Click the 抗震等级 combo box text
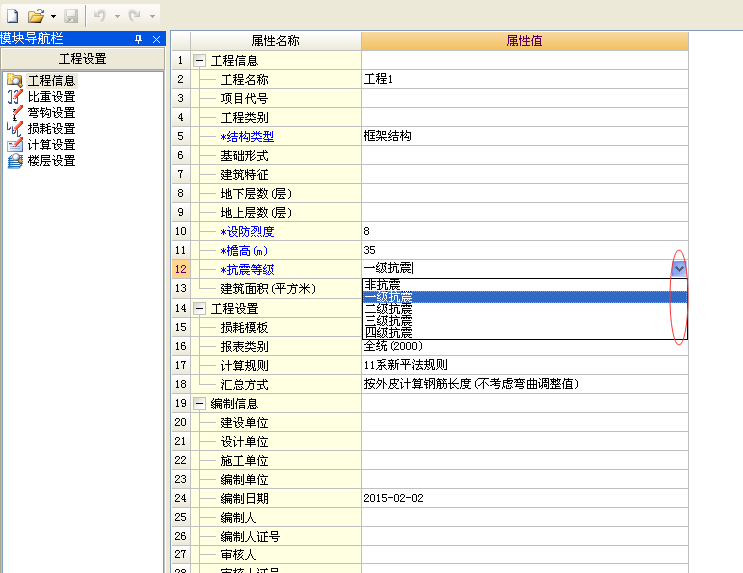Screen dimensions: 743x573 (x=516, y=269)
